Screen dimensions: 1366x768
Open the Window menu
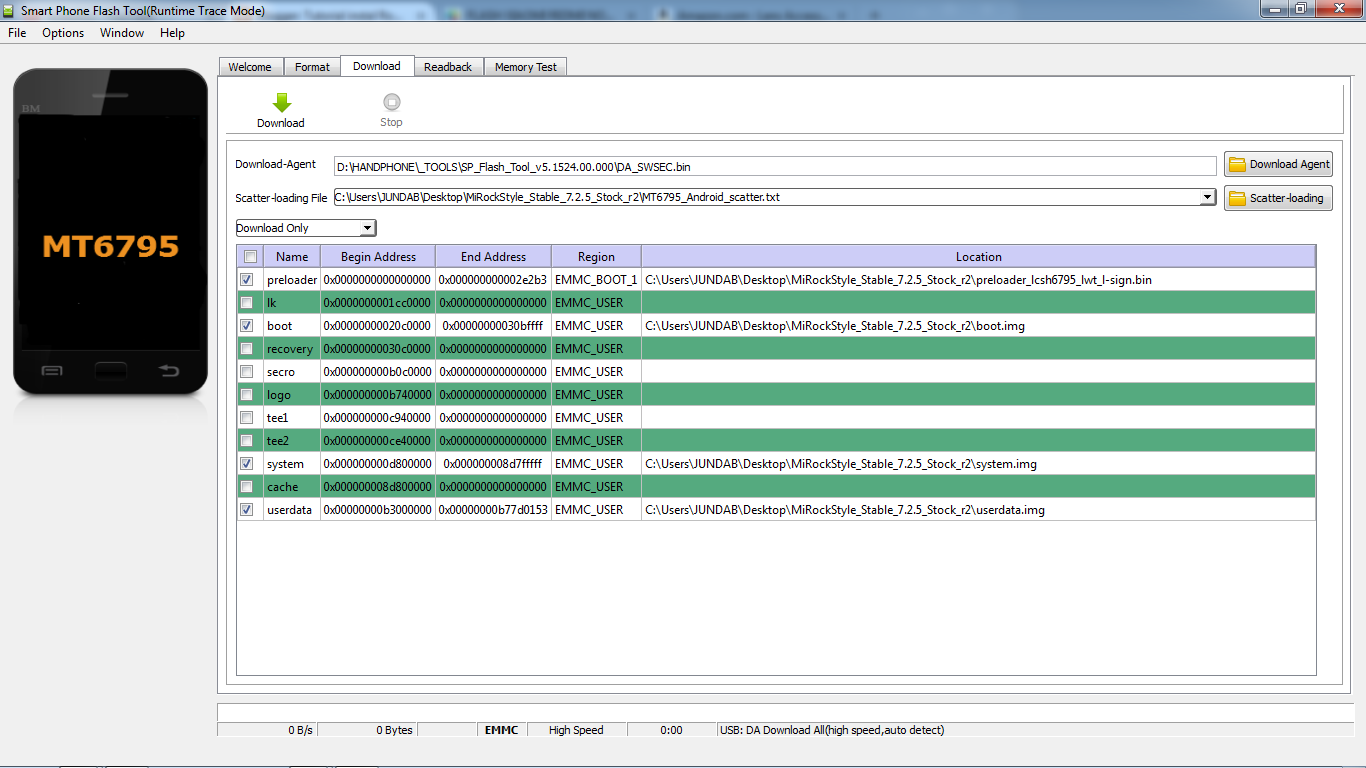122,33
